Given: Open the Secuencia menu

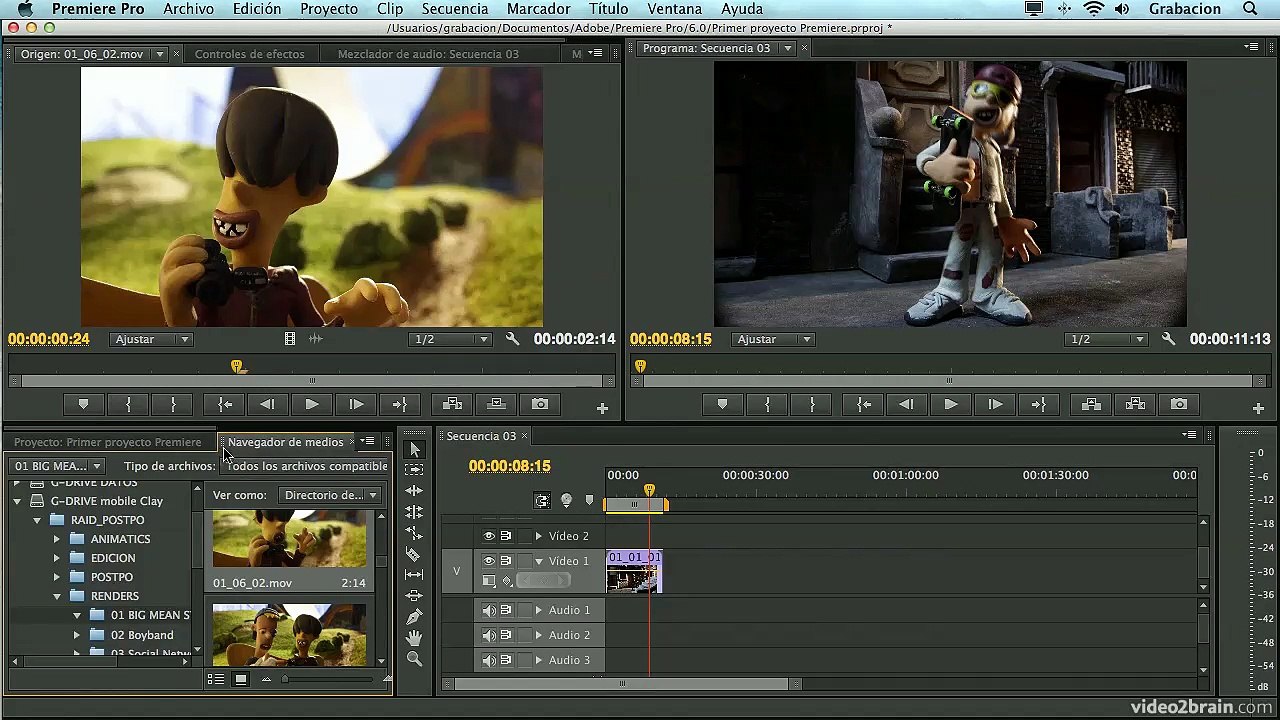Looking at the screenshot, I should (x=455, y=9).
